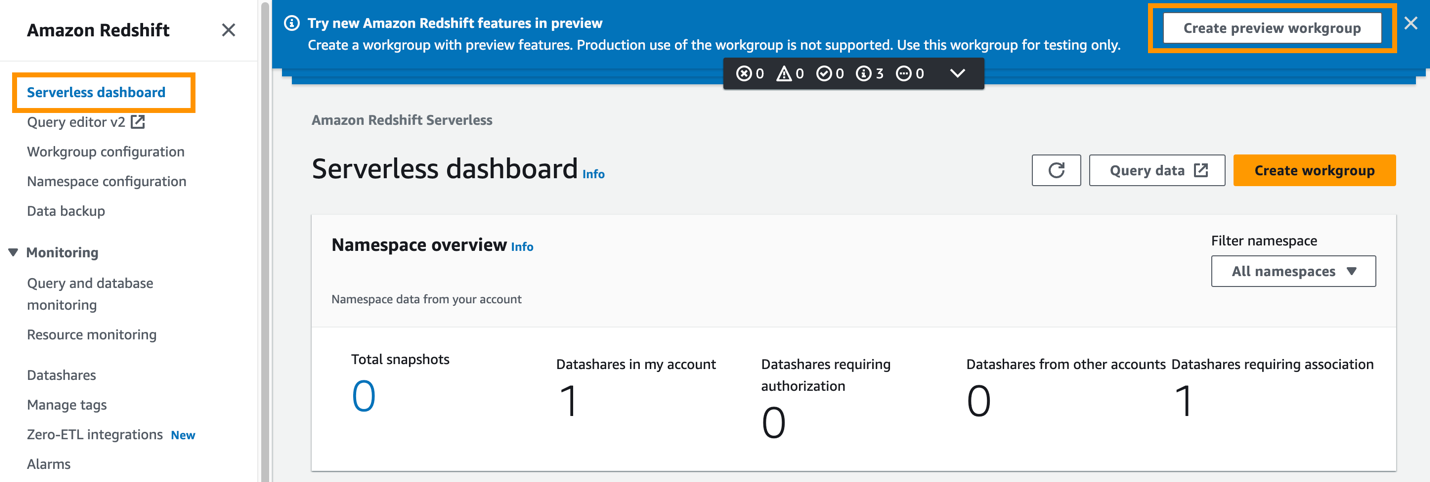Image resolution: width=1430 pixels, height=482 pixels.
Task: Expand the notification status bar chevron
Action: (x=957, y=73)
